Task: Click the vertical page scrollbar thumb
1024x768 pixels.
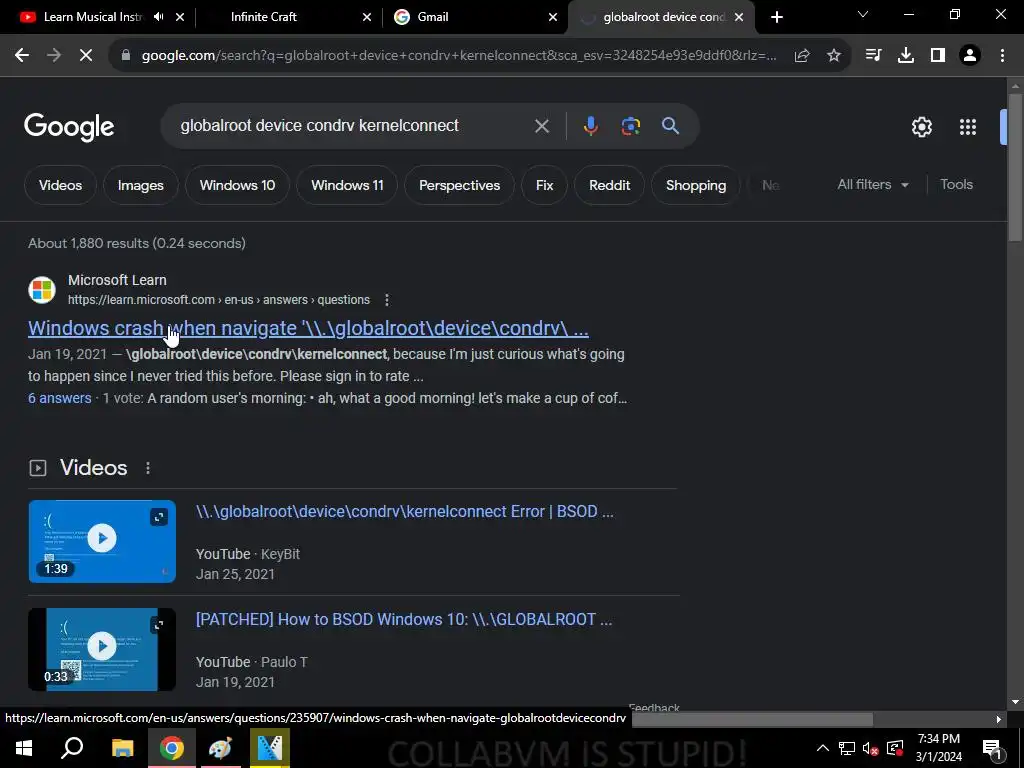Action: (x=1014, y=168)
